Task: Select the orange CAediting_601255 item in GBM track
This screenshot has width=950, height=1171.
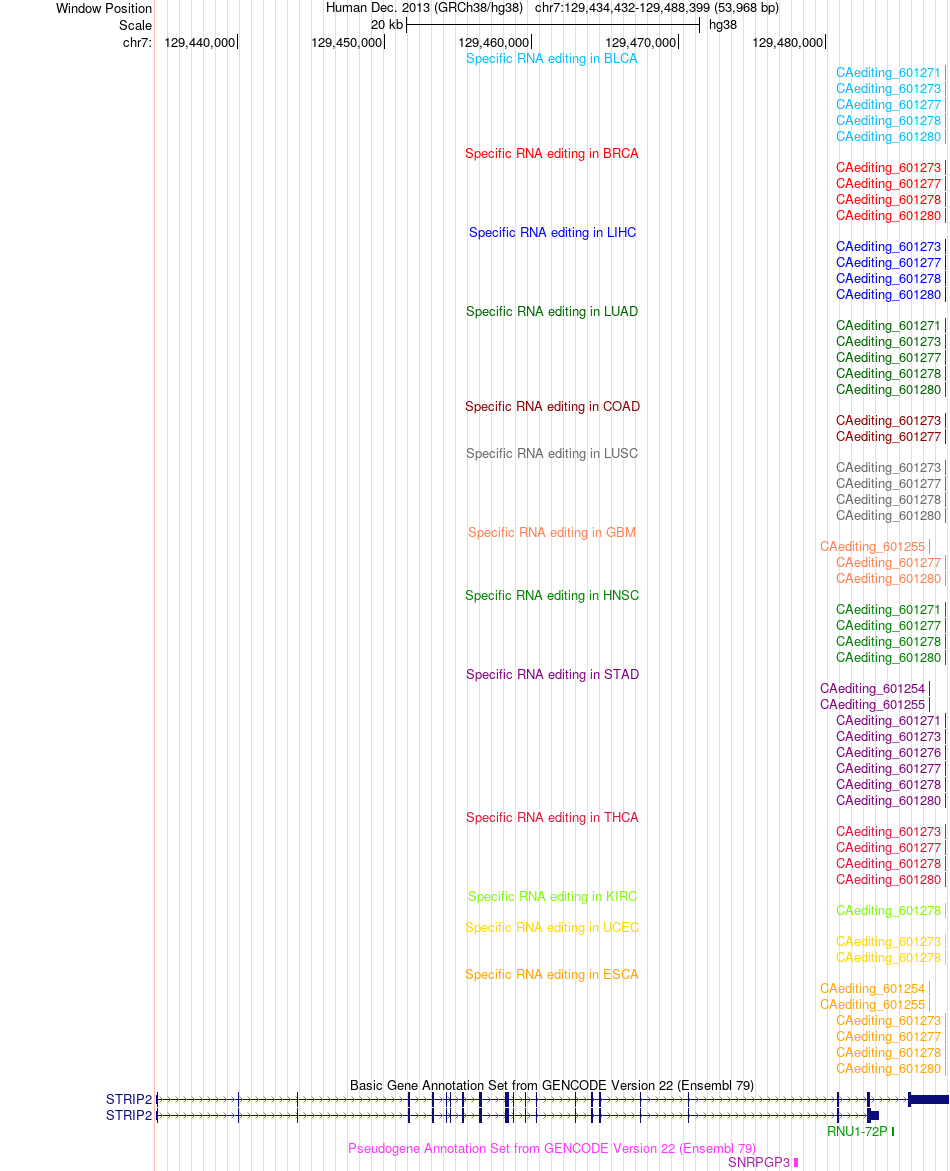Action: [872, 547]
